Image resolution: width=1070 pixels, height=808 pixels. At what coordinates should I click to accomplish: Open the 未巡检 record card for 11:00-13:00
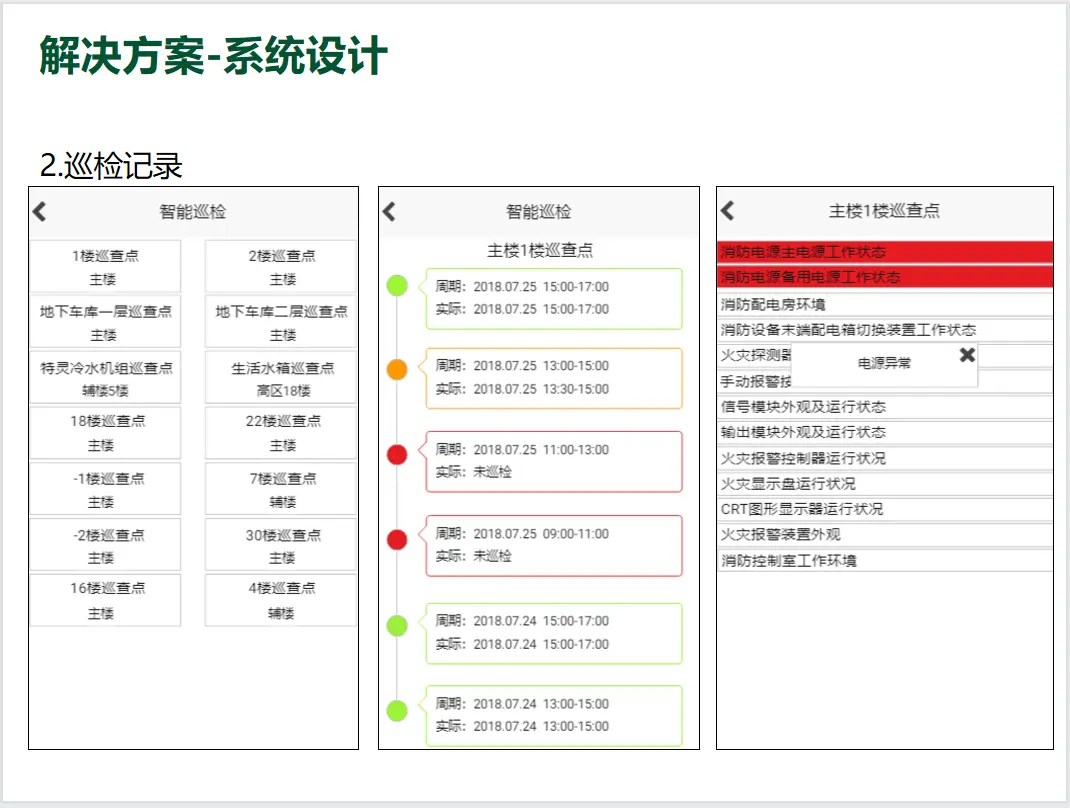click(x=554, y=461)
